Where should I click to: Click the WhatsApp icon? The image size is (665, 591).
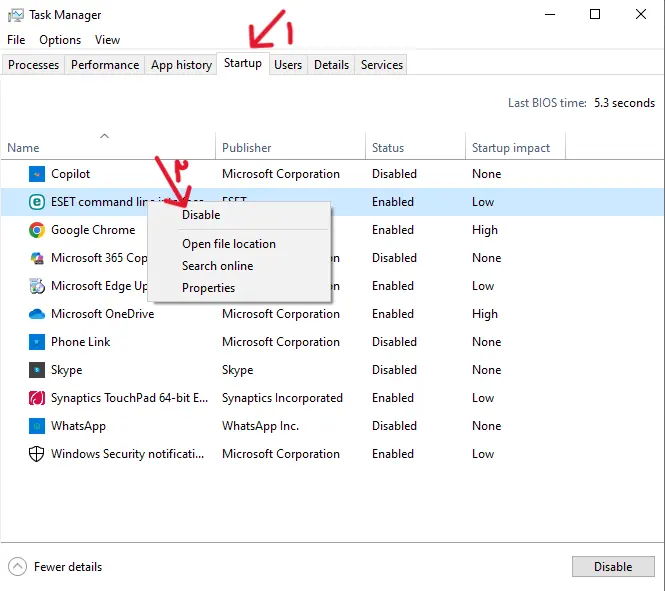pos(36,426)
